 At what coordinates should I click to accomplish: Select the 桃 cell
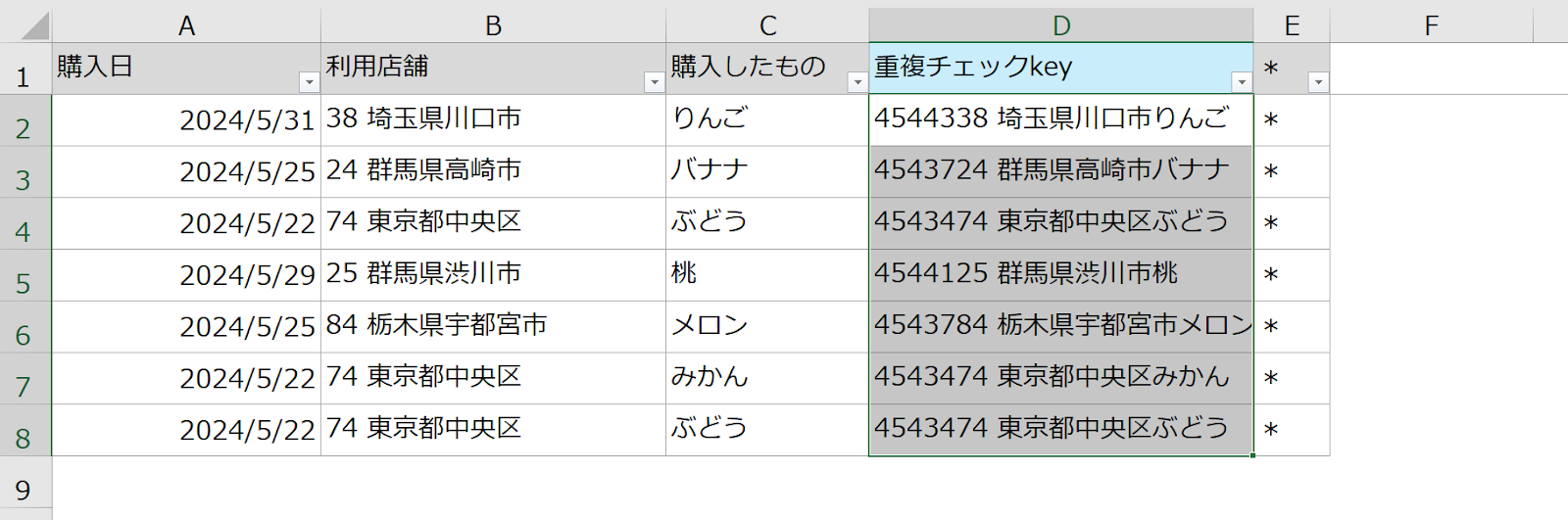(767, 276)
